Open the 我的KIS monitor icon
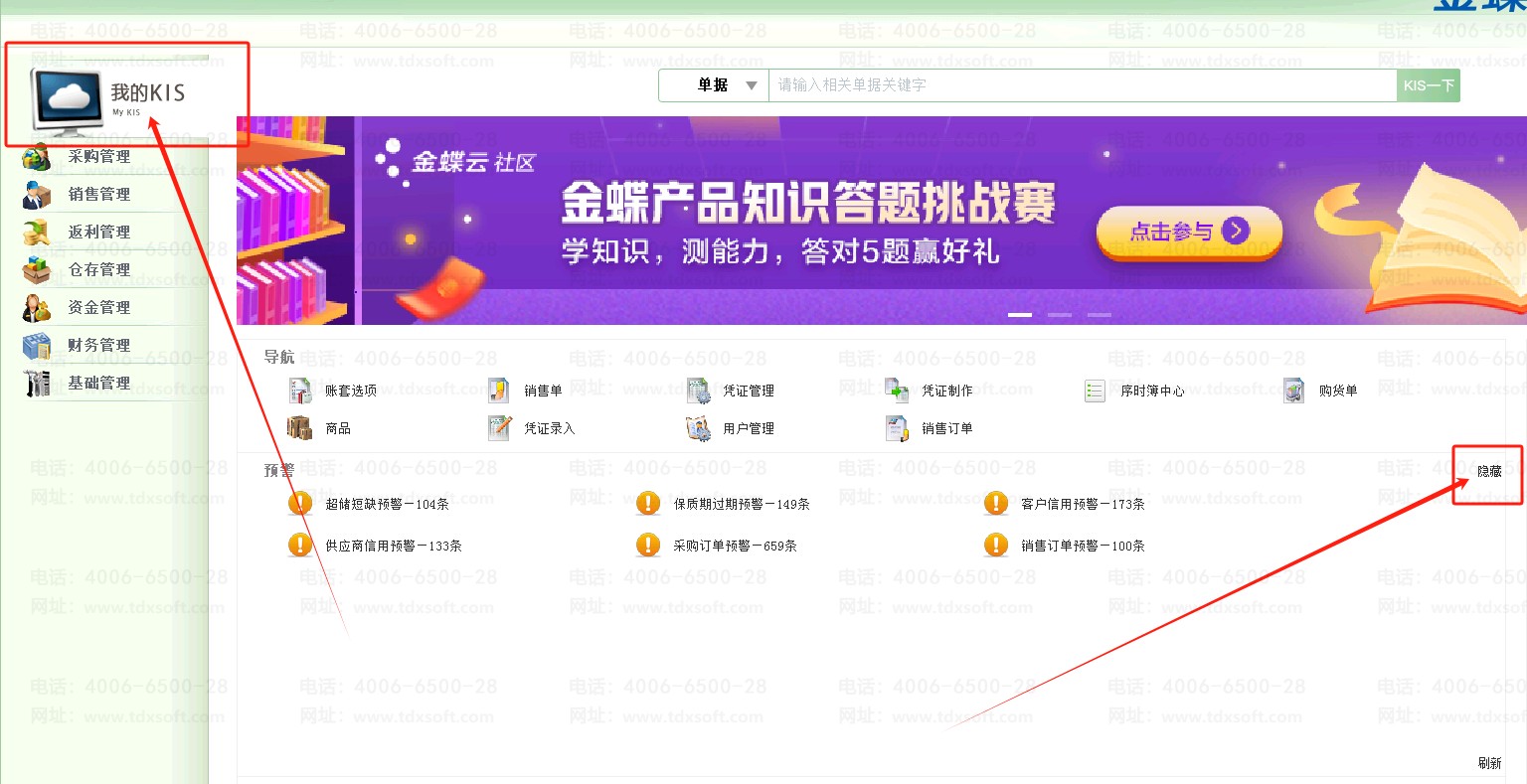The height and width of the screenshot is (784, 1527). 66,100
